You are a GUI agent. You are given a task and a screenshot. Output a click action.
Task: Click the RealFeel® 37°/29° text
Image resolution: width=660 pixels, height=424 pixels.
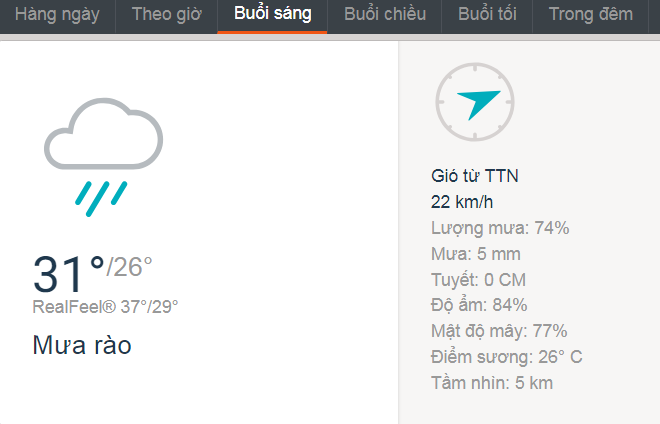[105, 307]
